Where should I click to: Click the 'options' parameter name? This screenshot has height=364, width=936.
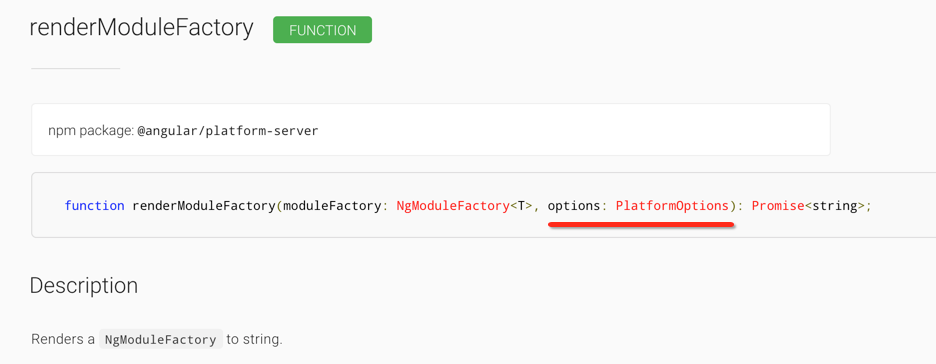(574, 206)
